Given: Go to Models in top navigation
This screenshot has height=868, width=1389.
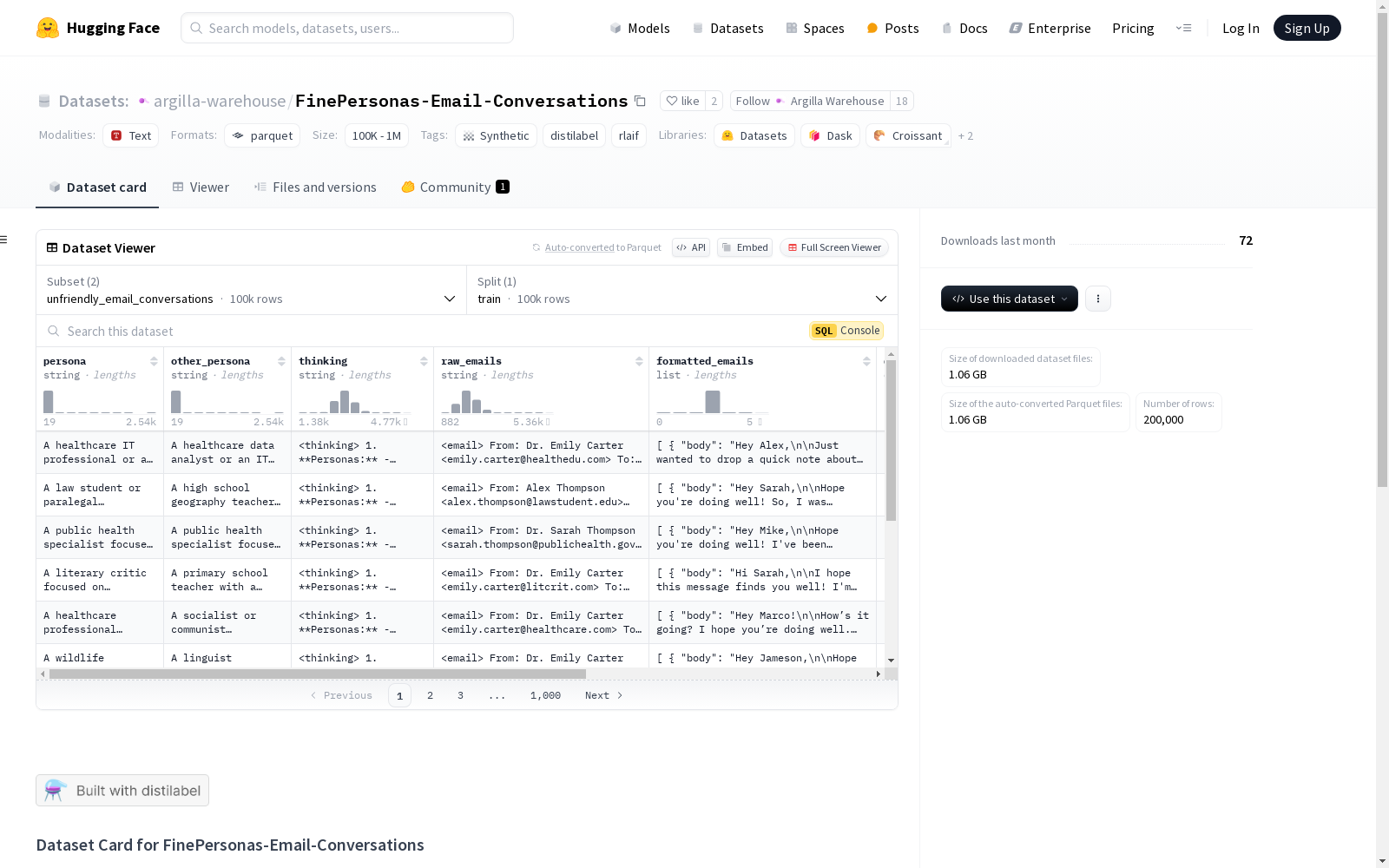Looking at the screenshot, I should [640, 28].
